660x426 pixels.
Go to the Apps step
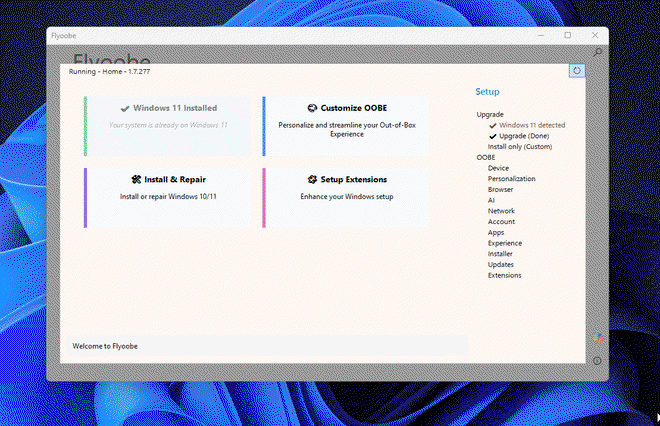tap(496, 232)
